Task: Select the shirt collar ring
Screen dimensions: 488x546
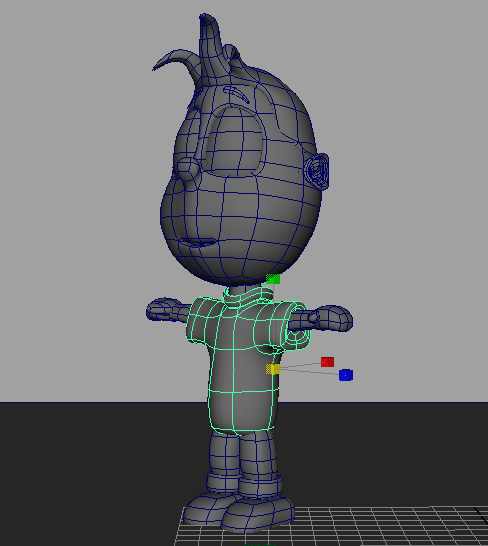Action: 248,296
